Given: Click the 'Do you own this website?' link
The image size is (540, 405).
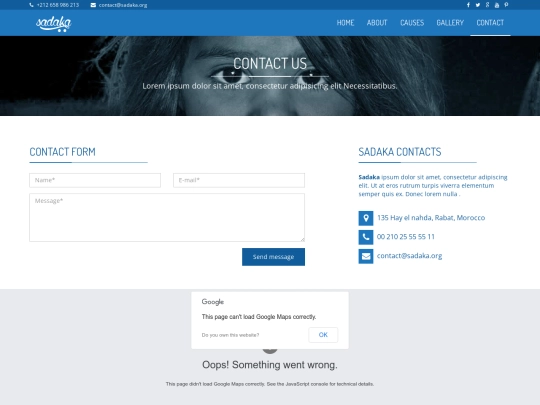Looking at the screenshot, I should (x=230, y=335).
